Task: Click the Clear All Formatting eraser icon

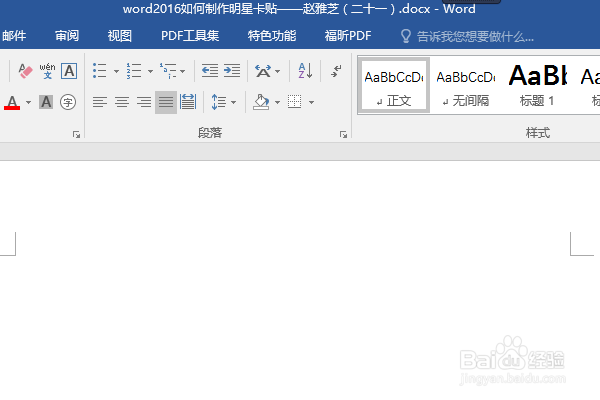Action: pos(25,71)
